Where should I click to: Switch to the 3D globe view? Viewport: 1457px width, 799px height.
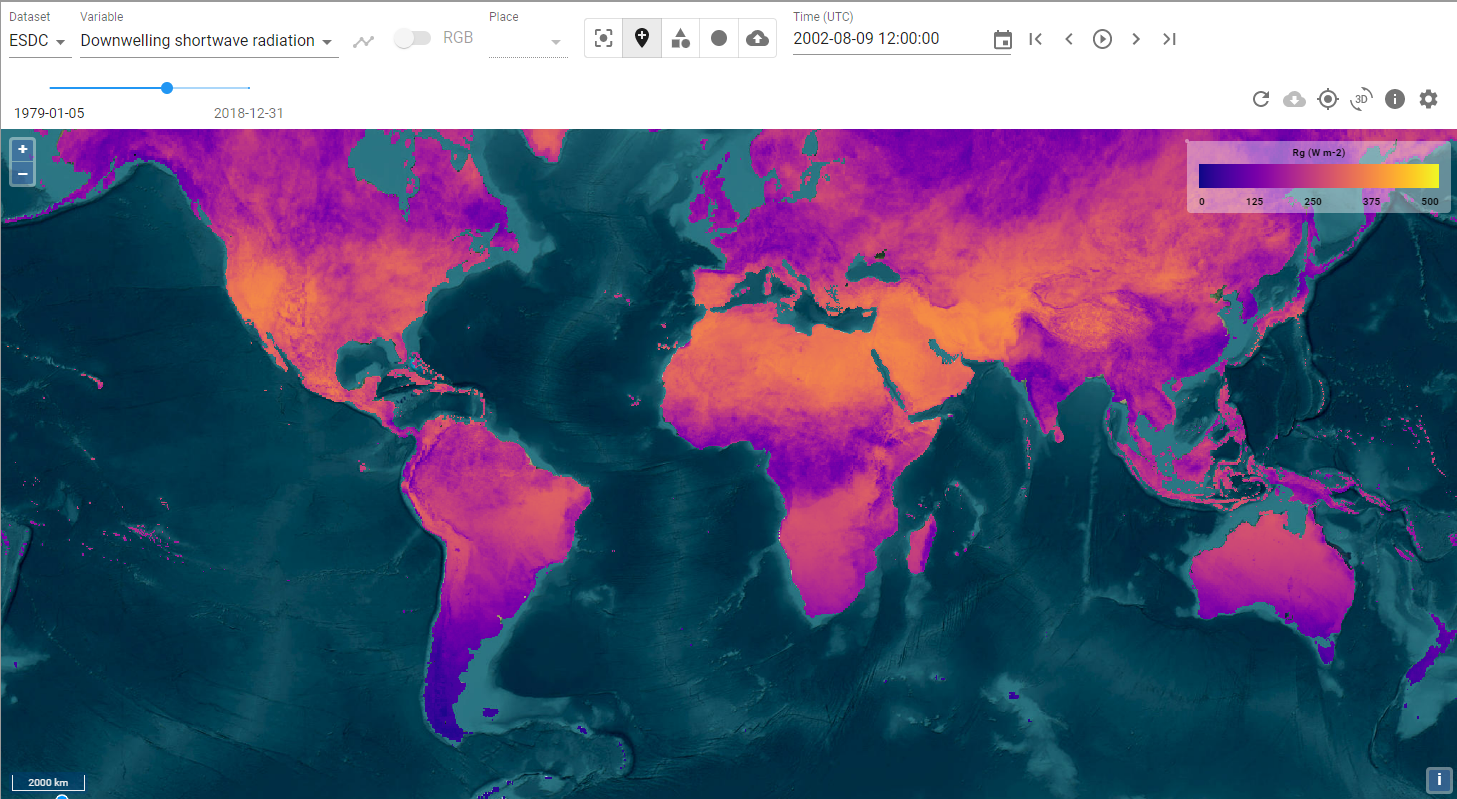pyautogui.click(x=1361, y=99)
